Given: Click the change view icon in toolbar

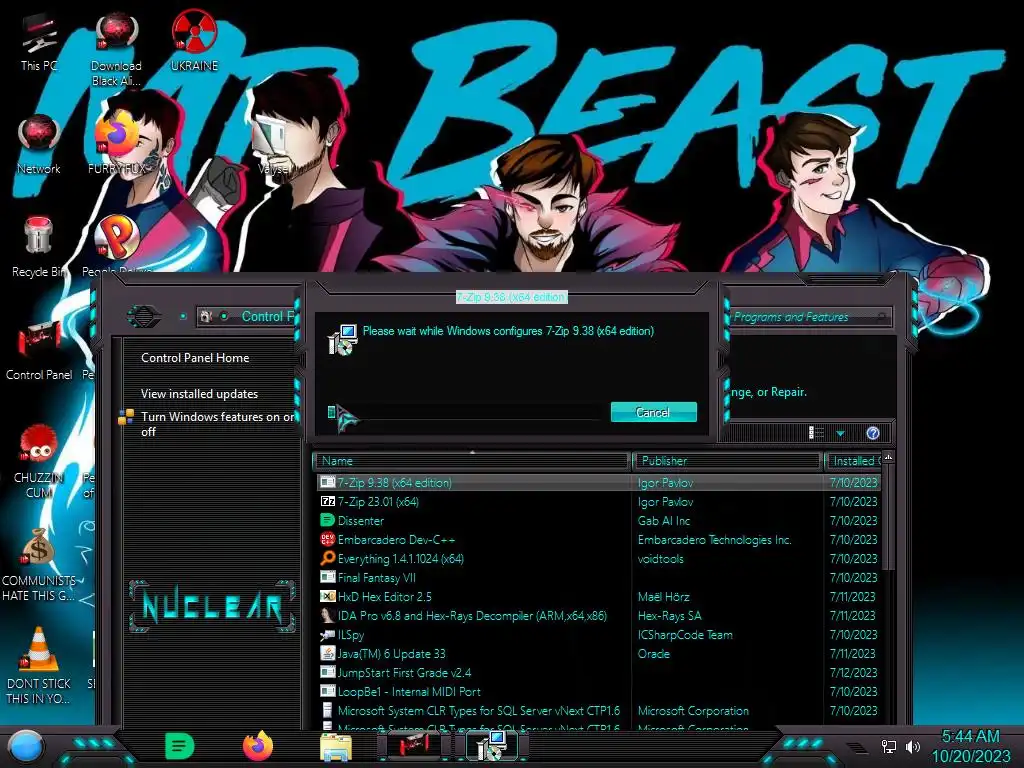Looking at the screenshot, I should (816, 433).
